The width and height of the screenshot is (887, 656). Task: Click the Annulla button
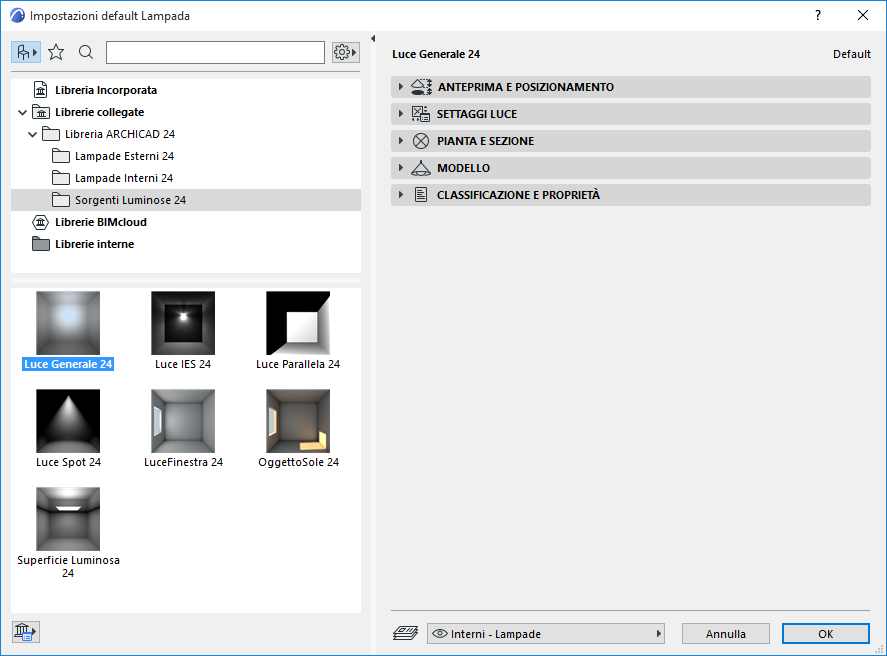725,634
